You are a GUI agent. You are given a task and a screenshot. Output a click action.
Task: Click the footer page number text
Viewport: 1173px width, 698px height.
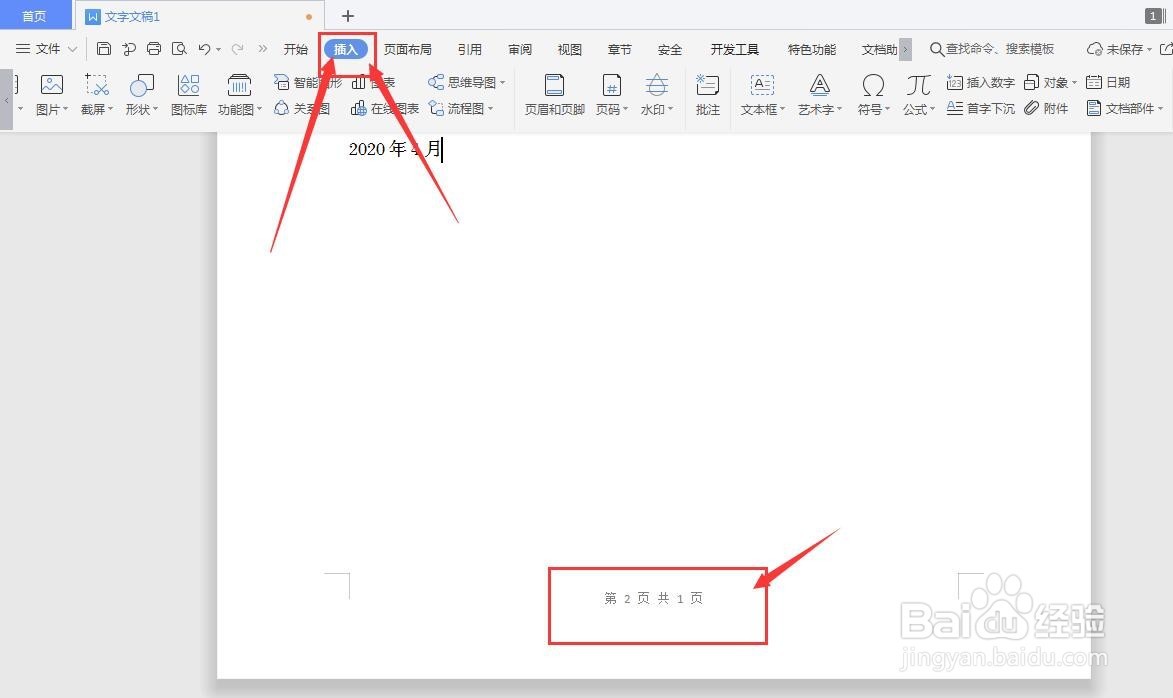coord(654,598)
